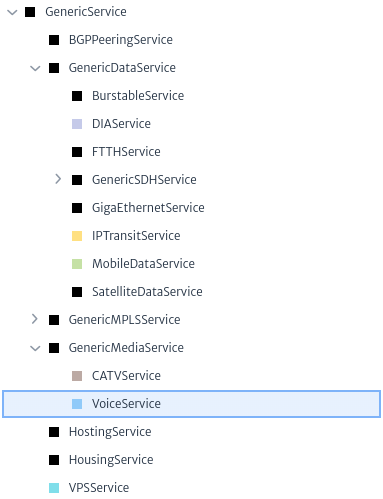Collapse the GenericService root node
The height and width of the screenshot is (499, 383).
[12, 12]
